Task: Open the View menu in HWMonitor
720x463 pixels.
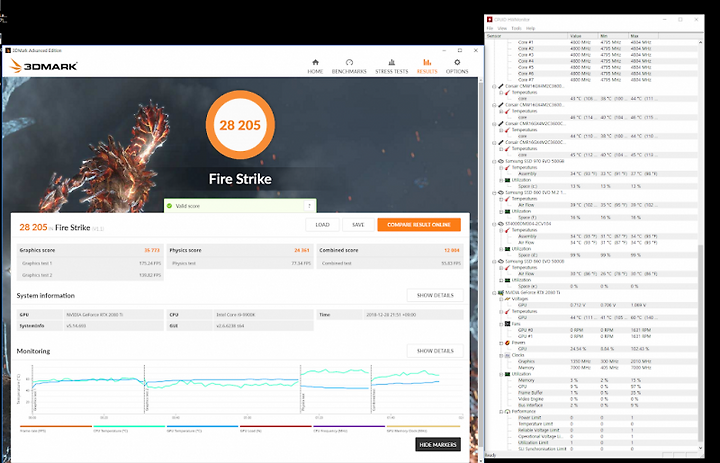Action: 502,28
